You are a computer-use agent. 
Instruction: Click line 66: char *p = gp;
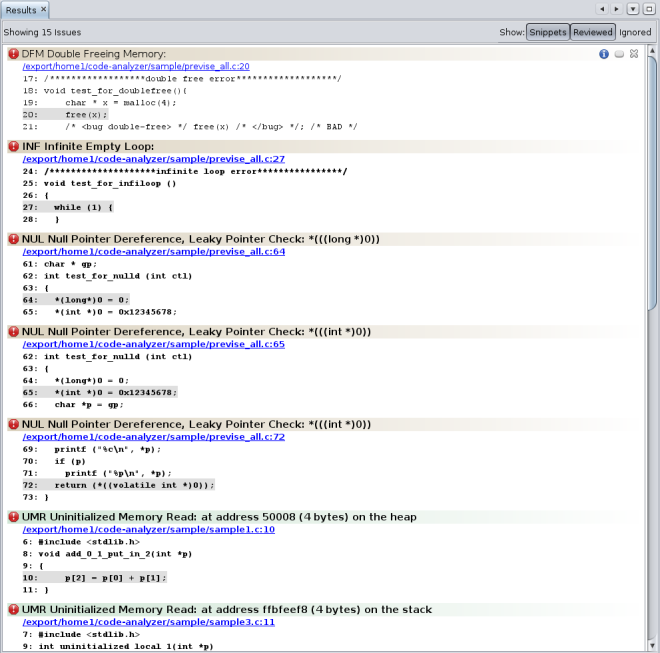point(73,405)
